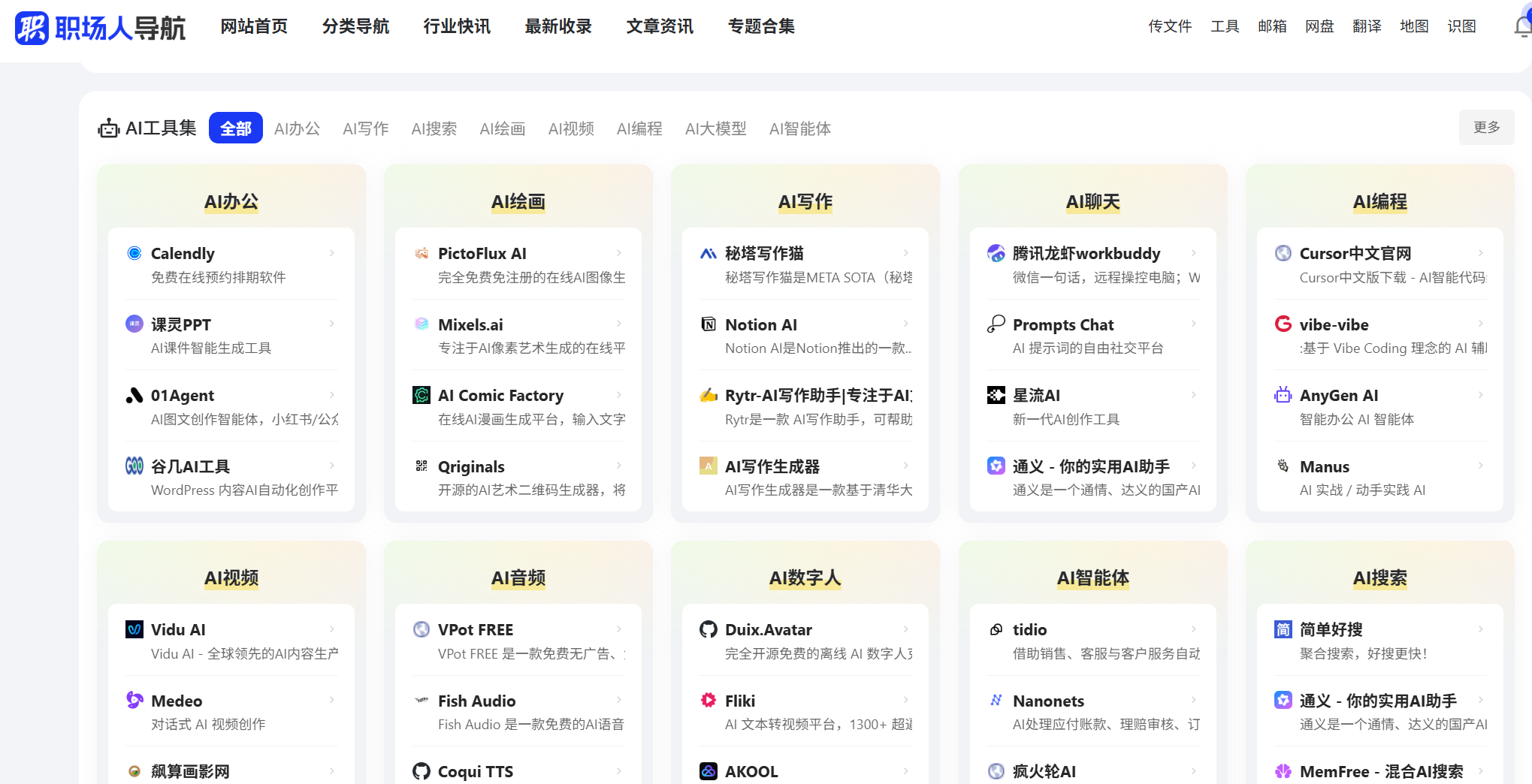This screenshot has width=1532, height=784.
Task: Open the notification bell icon
Action: (1523, 26)
